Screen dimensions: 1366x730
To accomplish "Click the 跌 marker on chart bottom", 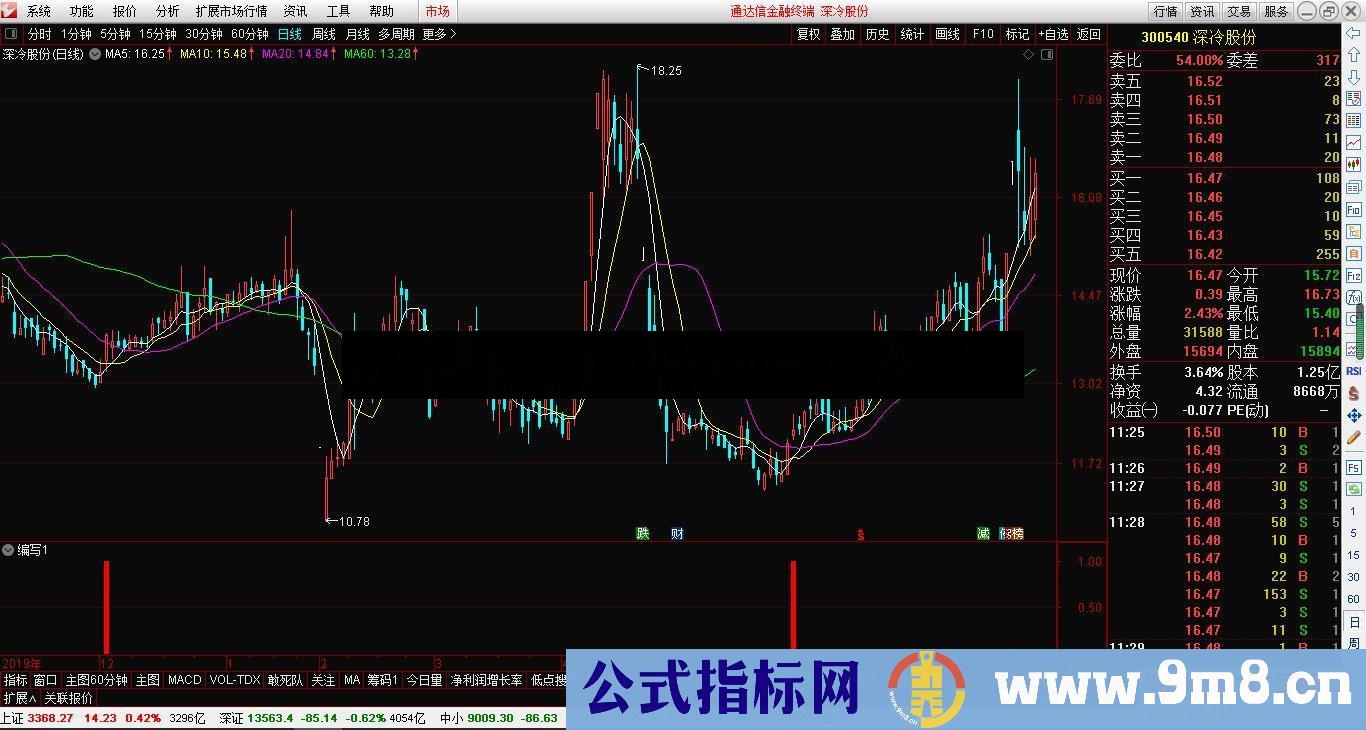I will click(643, 533).
